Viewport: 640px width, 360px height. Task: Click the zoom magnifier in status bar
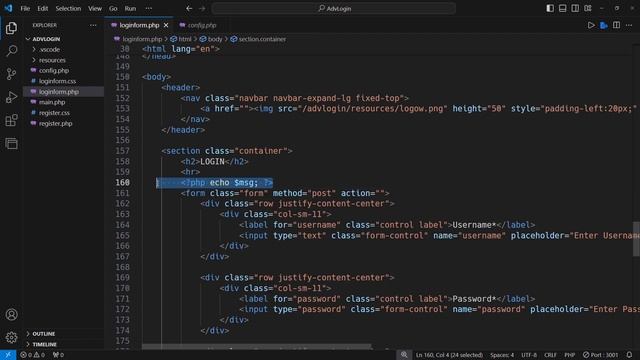tap(404, 355)
